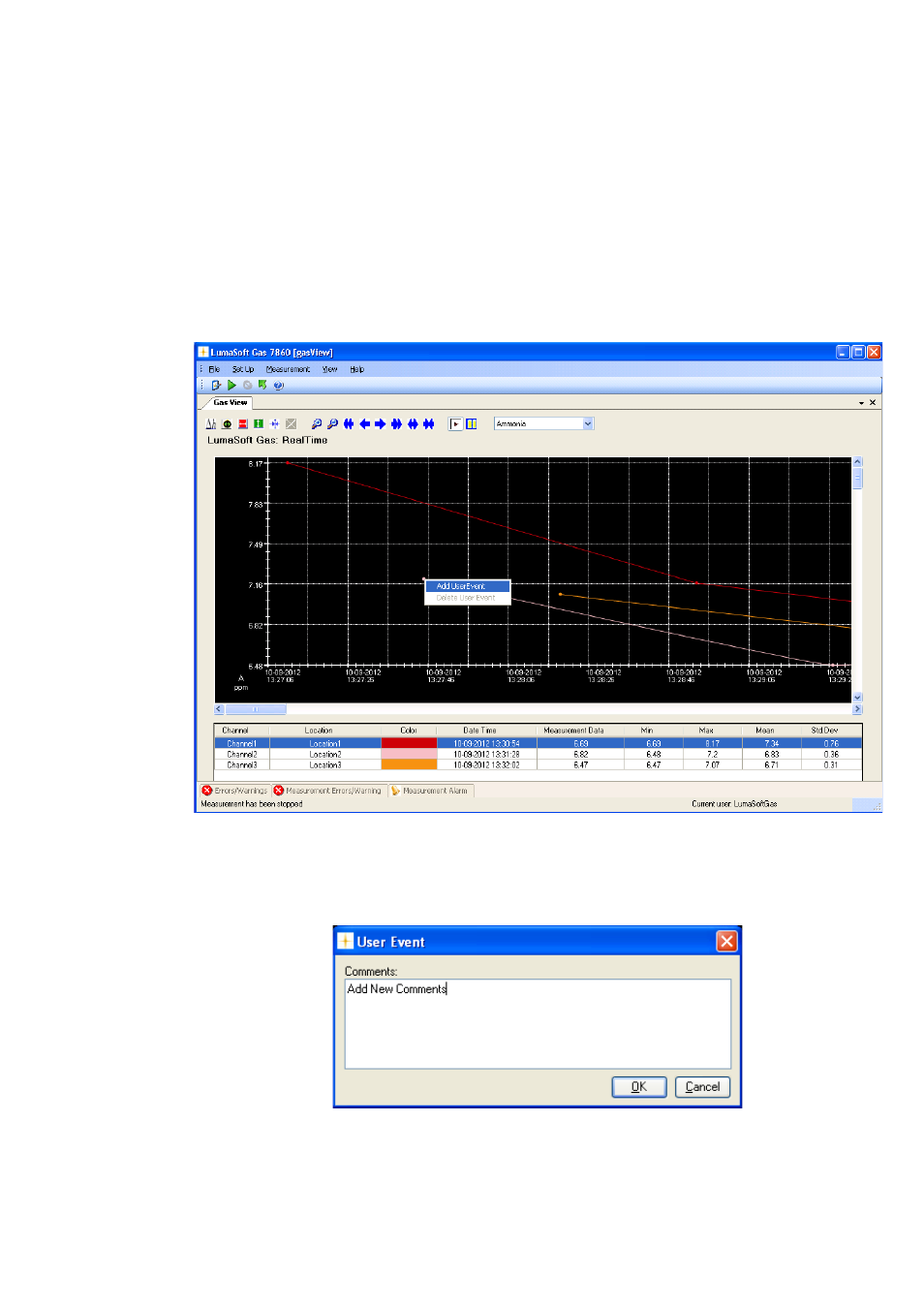The height and width of the screenshot is (1308, 924).
Task: Expand the Measurement menu
Action: pos(288,369)
